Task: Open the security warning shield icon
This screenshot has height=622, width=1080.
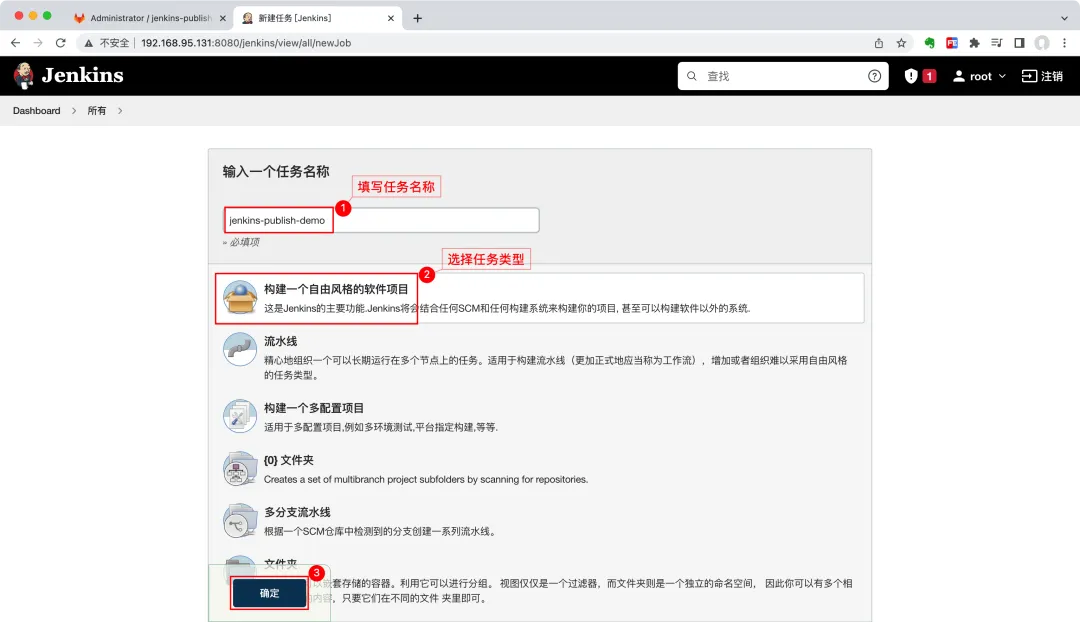Action: coord(911,76)
